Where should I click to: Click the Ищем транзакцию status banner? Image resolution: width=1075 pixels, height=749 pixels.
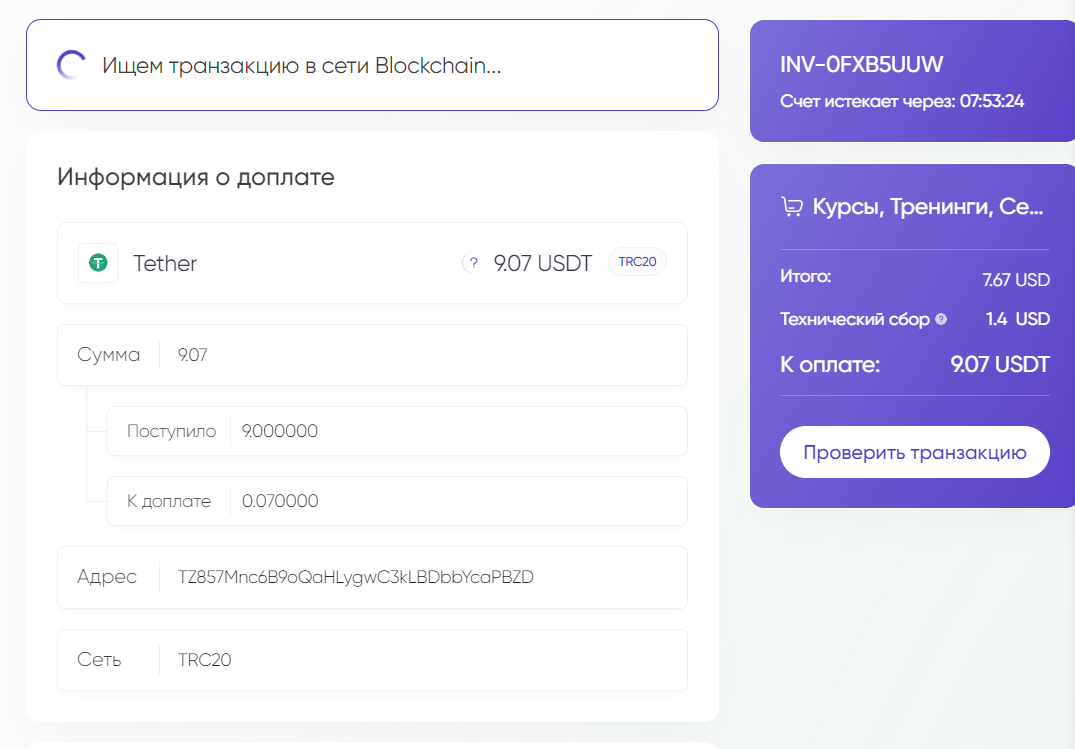pyautogui.click(x=372, y=65)
